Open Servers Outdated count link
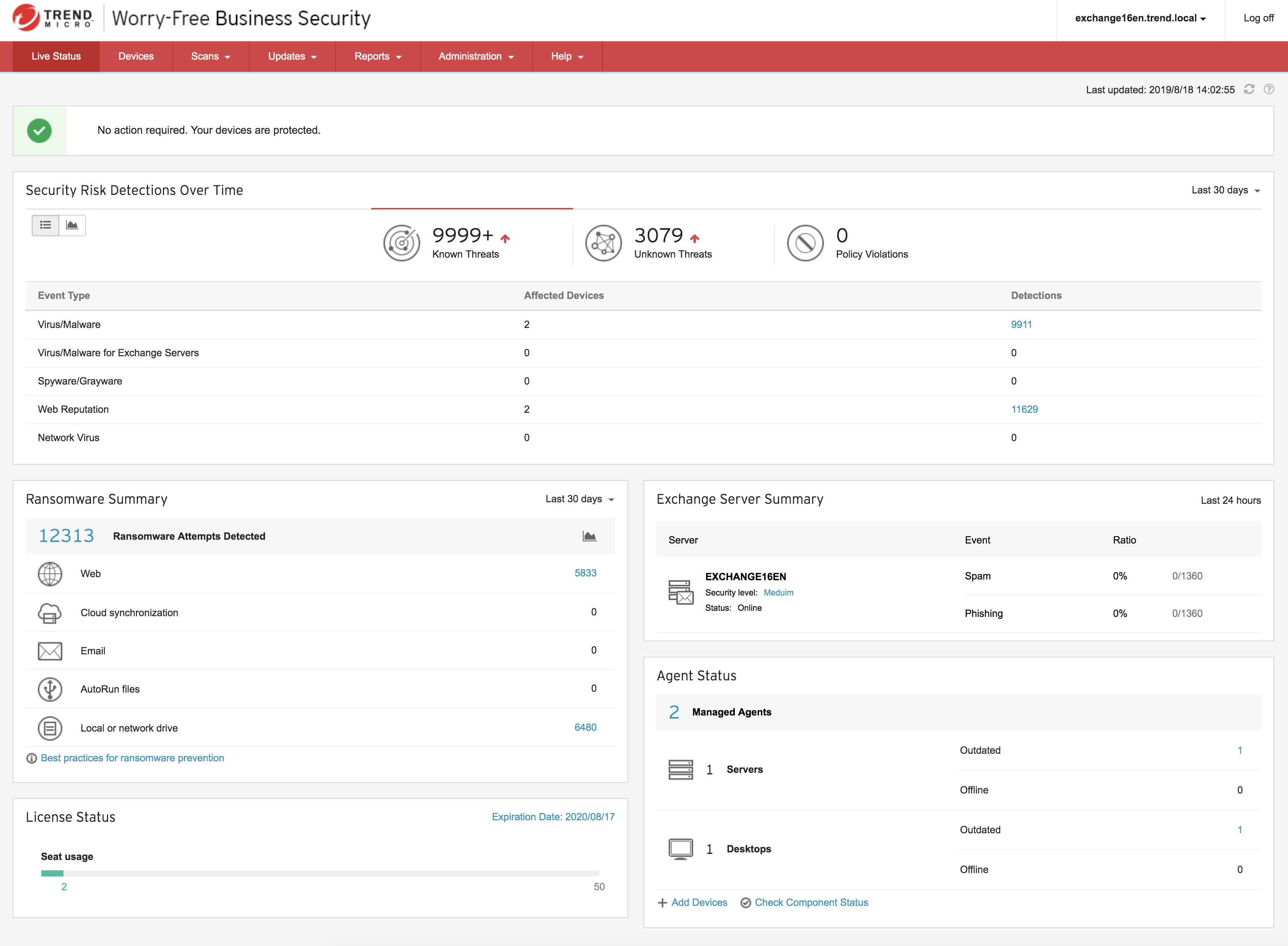 point(1240,751)
